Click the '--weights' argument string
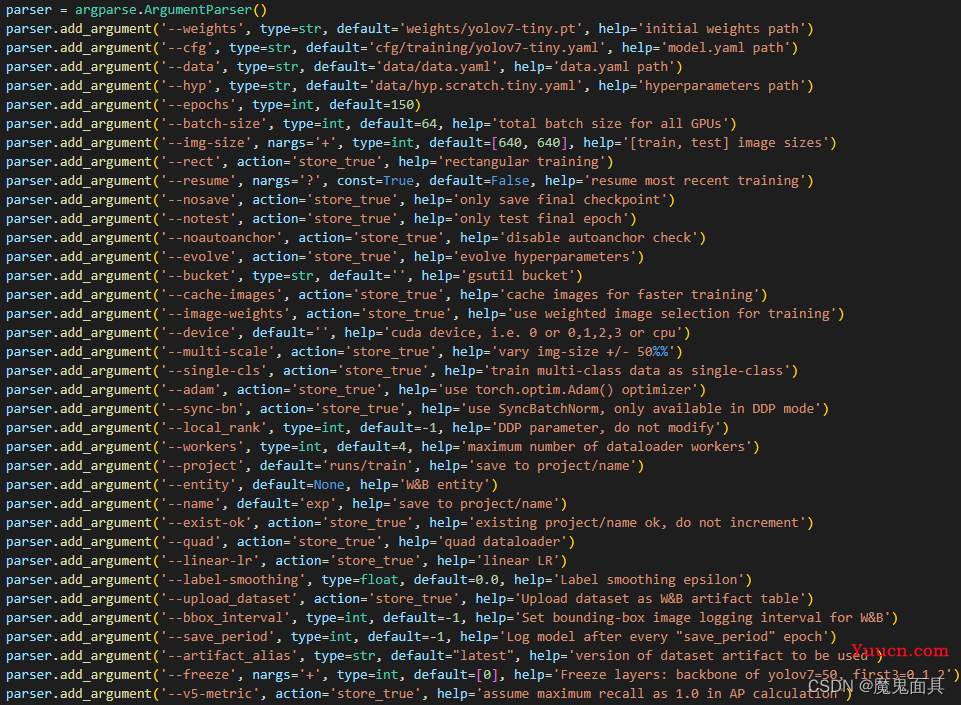 202,29
